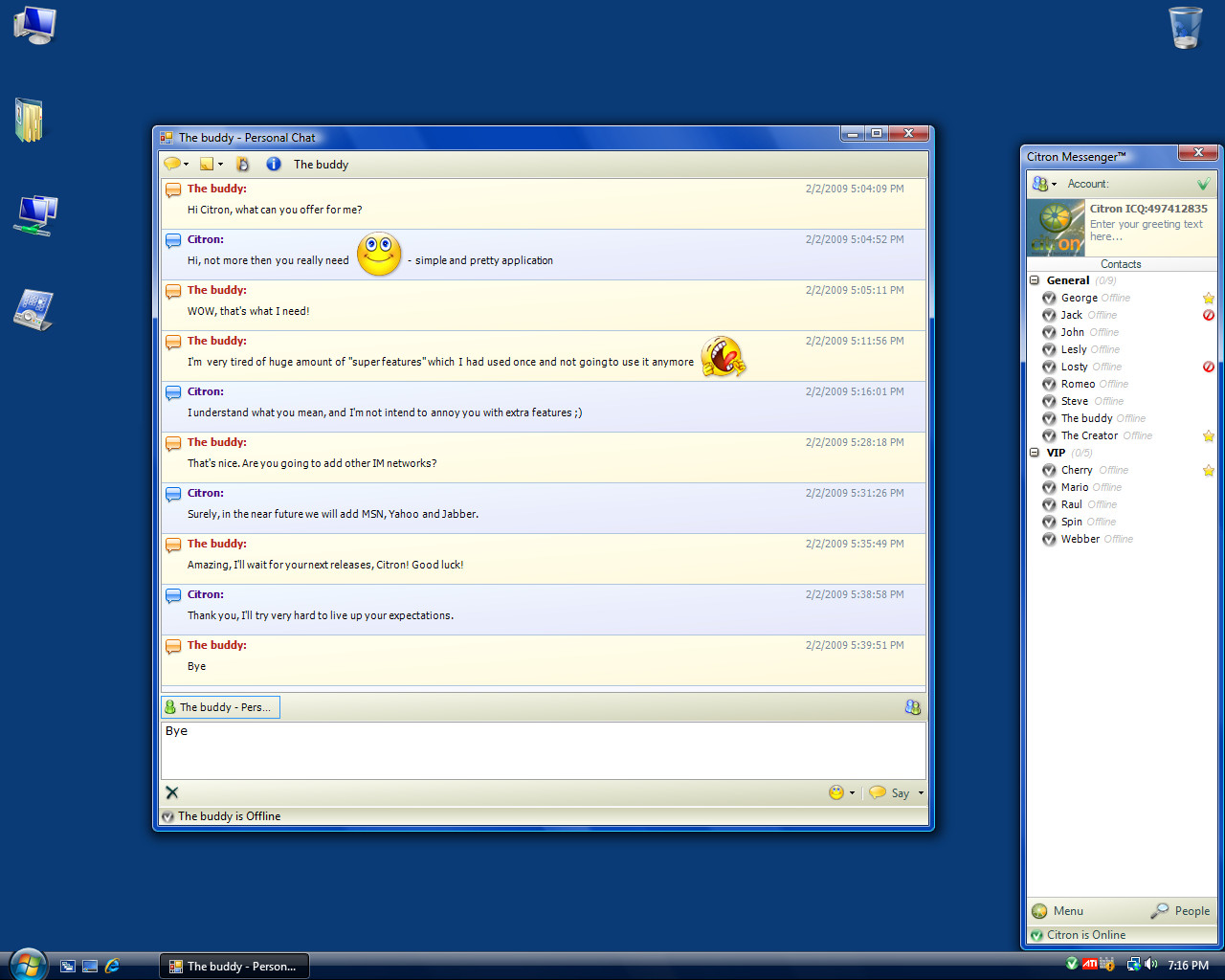
Task: Click the Contacts header in Messenger
Action: (x=1121, y=264)
